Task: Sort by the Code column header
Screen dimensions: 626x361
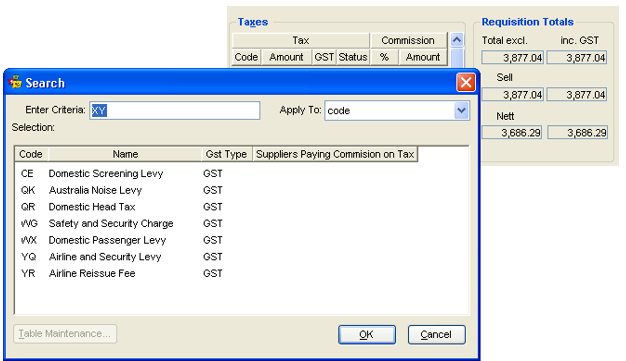Action: [31, 154]
